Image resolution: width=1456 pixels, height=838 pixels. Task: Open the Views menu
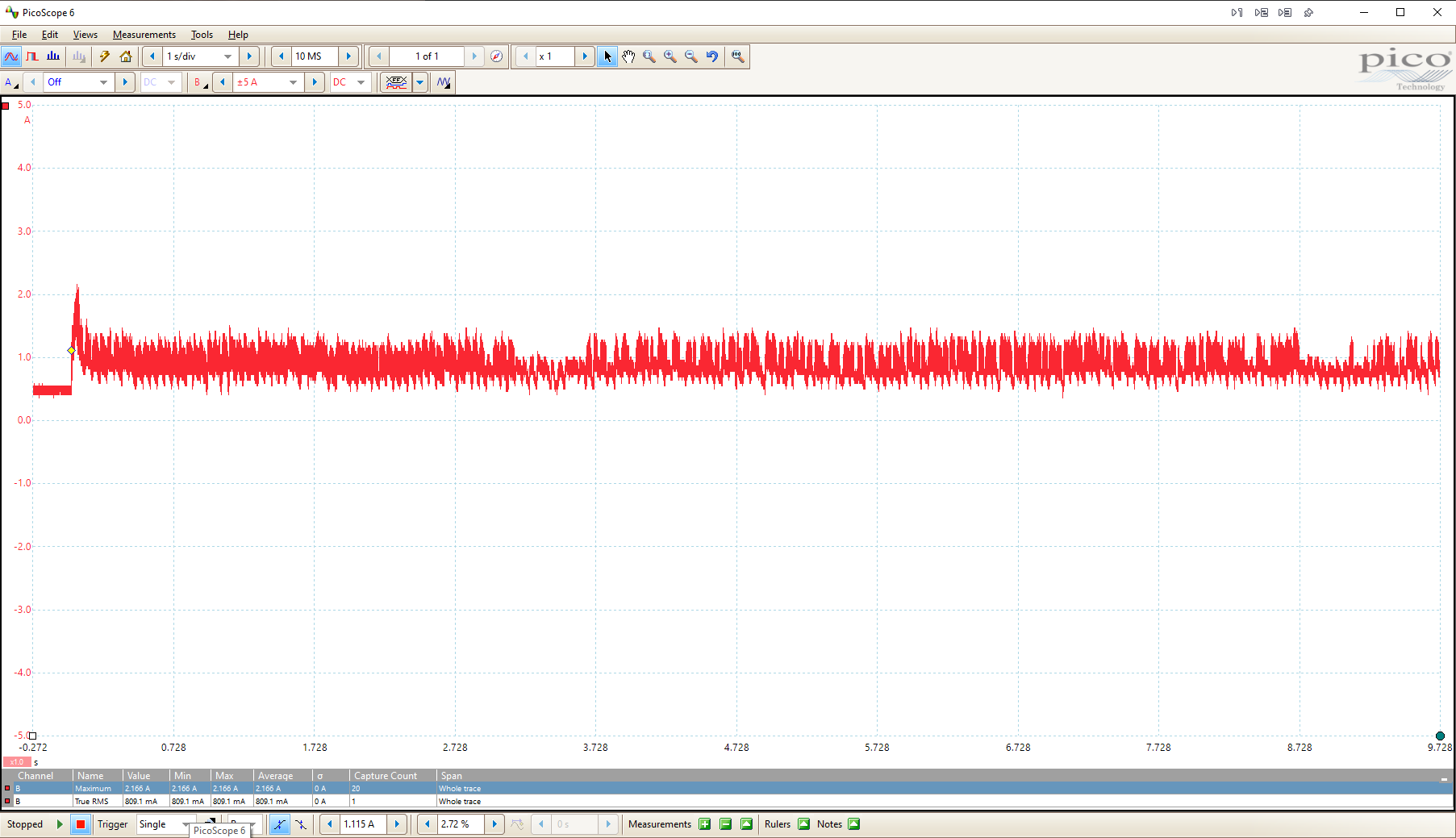(x=86, y=35)
